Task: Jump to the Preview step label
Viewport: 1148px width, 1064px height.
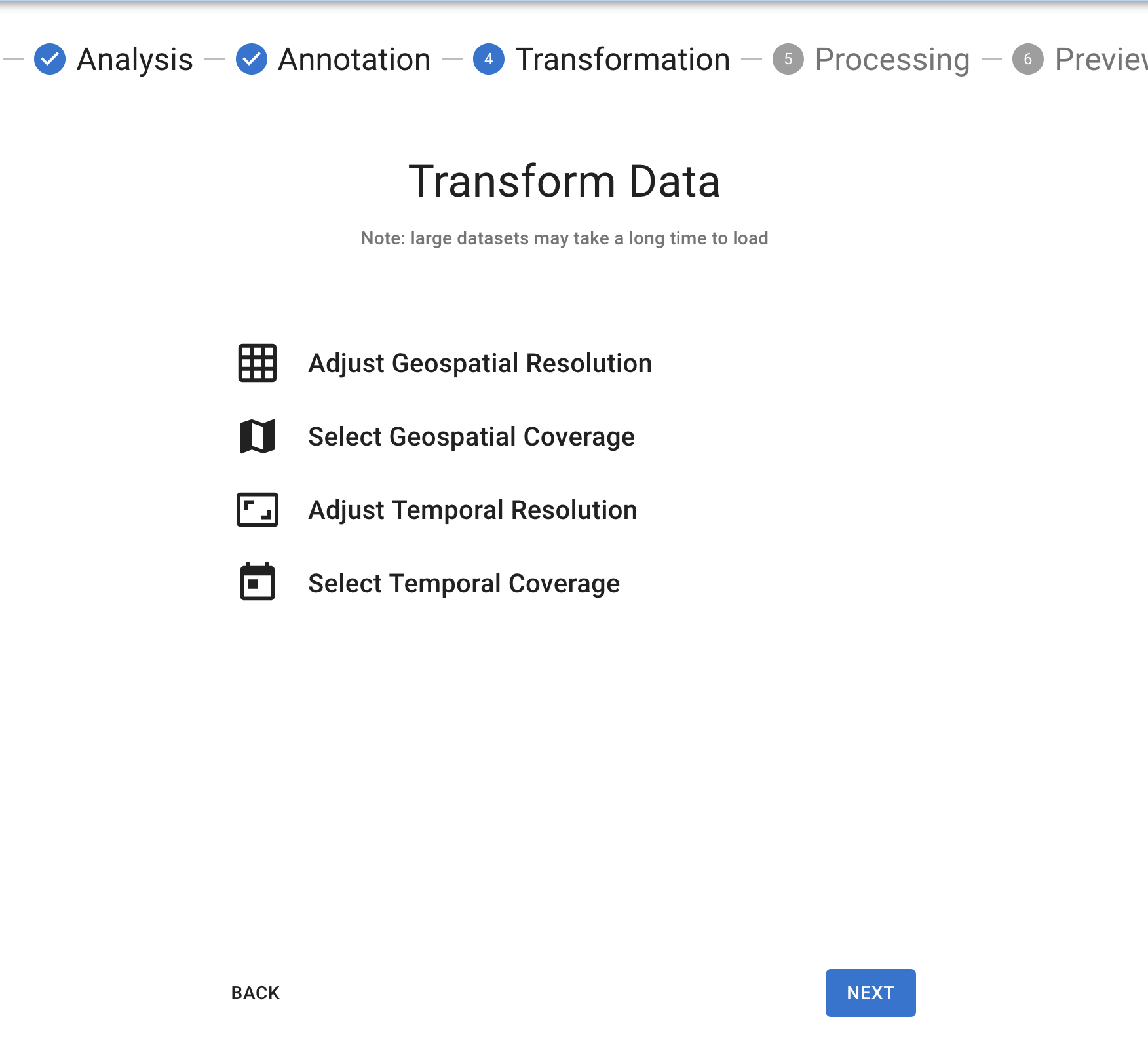Action: pos(1101,60)
